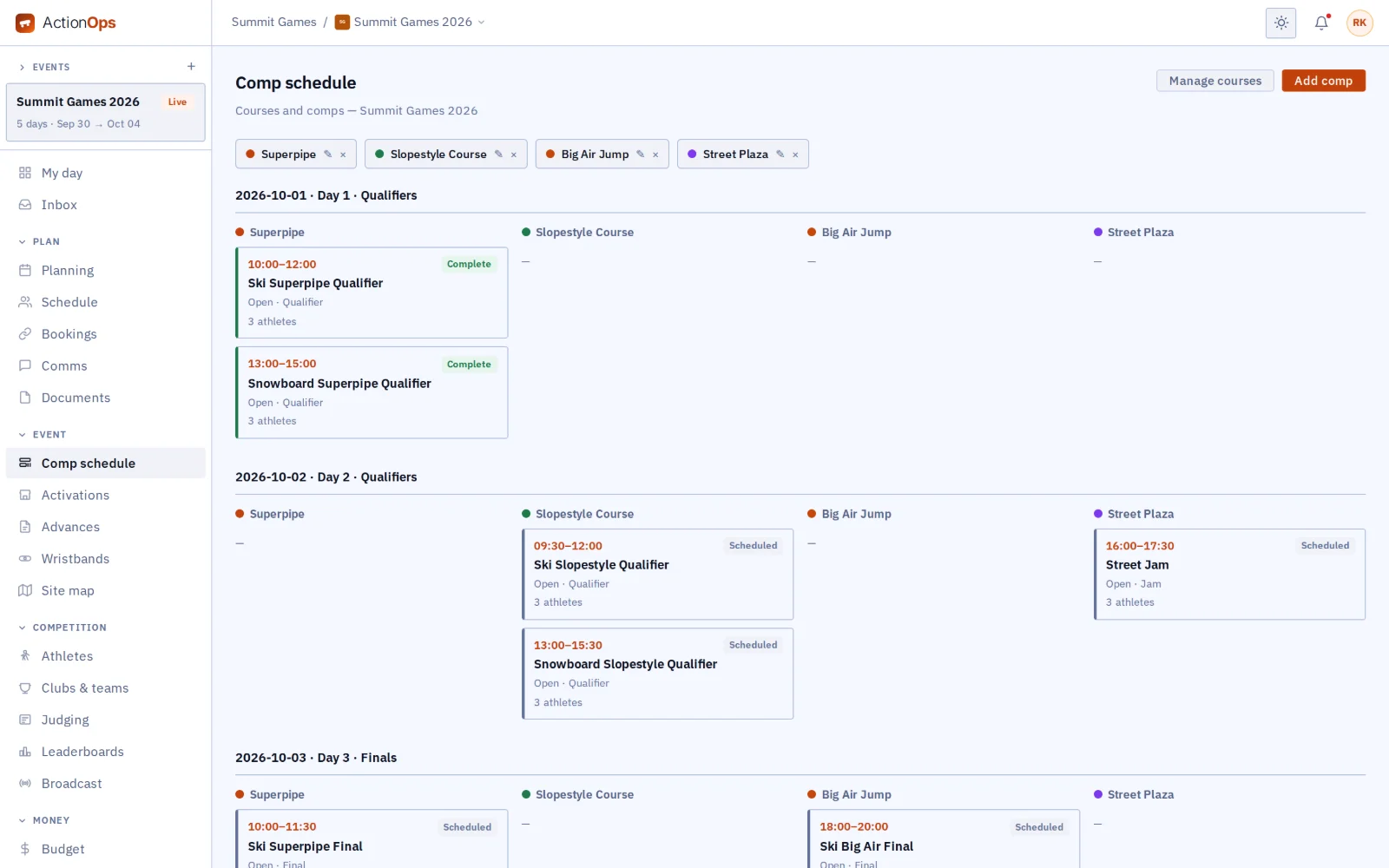Viewport: 1389px width, 868px height.
Task: Expand the EVENTS section chevron
Action: point(22,67)
